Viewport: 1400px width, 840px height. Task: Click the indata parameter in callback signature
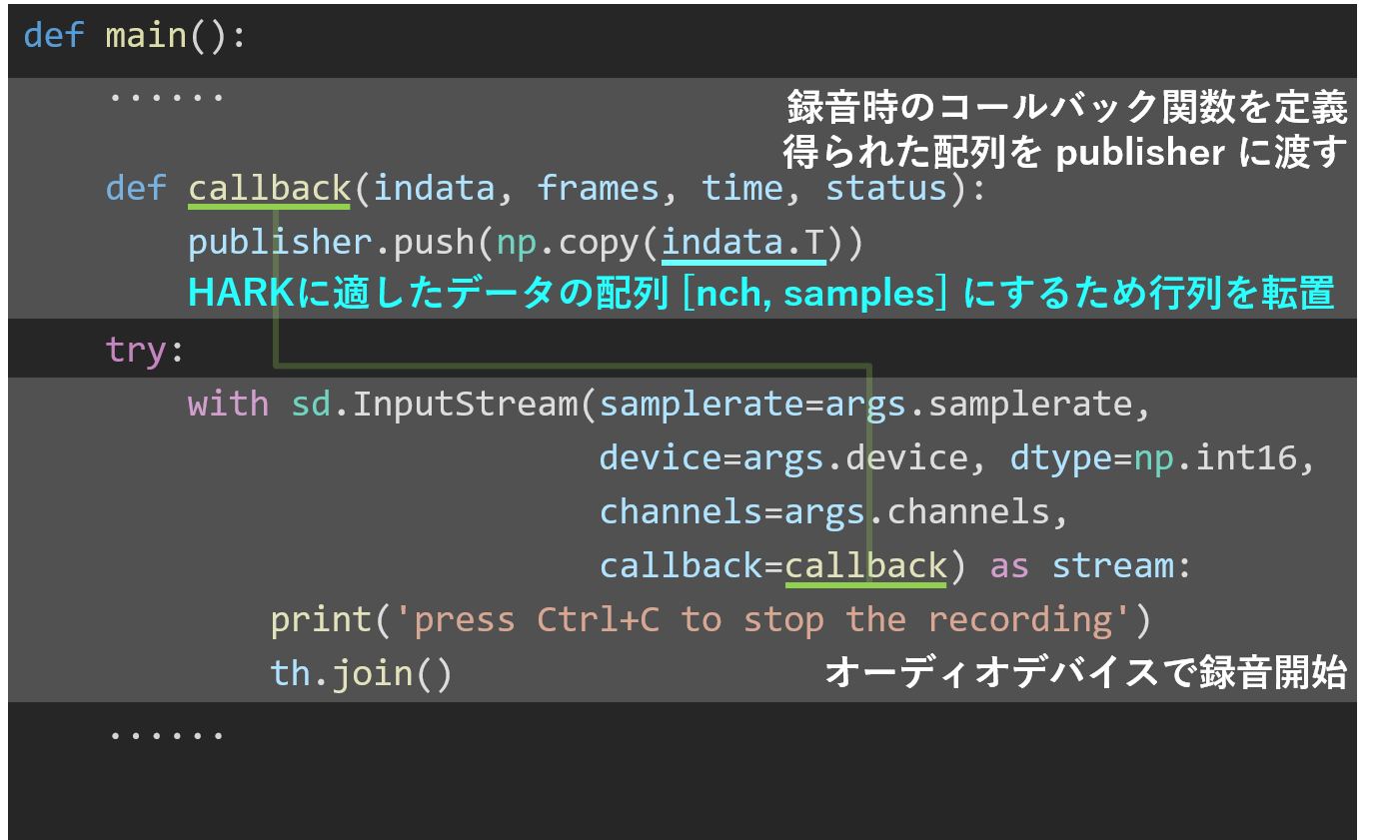434,188
